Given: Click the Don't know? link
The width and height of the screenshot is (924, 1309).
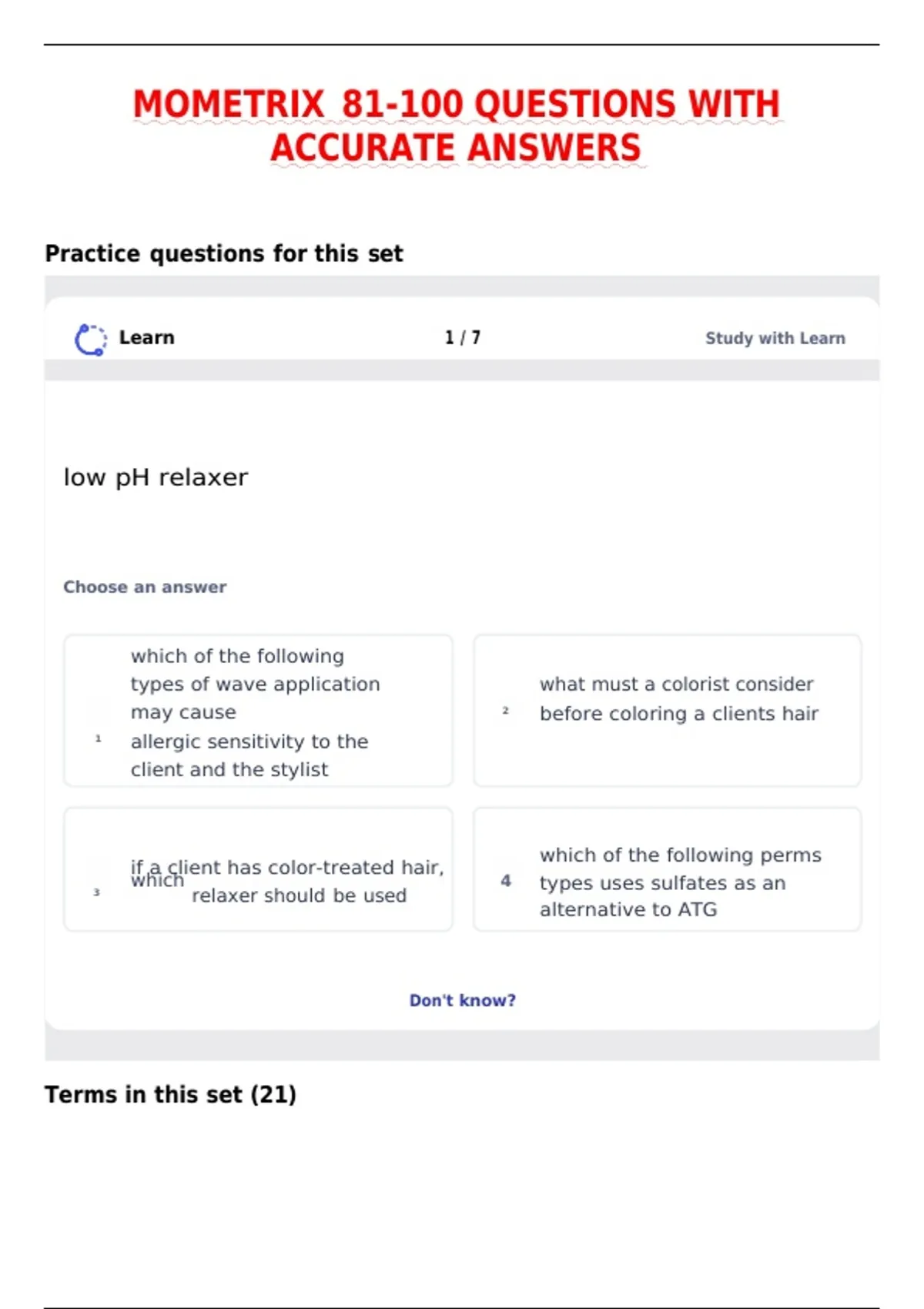Looking at the screenshot, I should click(462, 1000).
